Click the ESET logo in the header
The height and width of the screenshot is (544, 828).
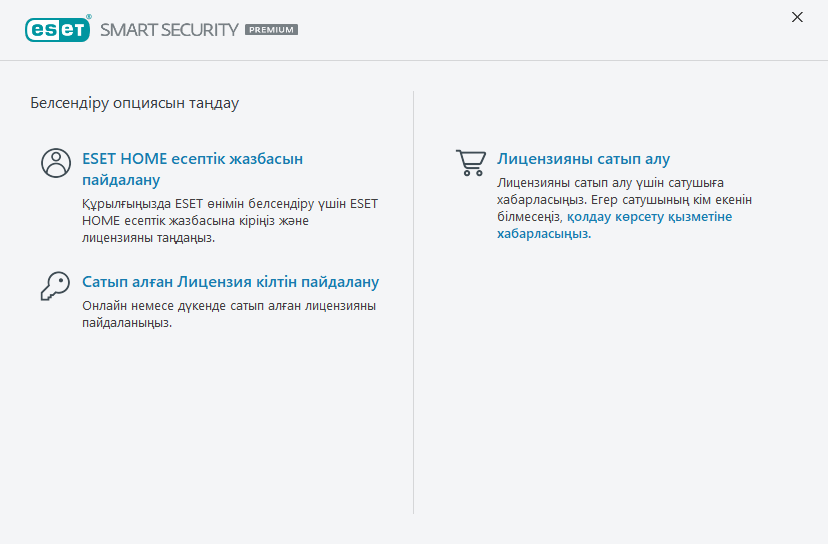coord(55,29)
